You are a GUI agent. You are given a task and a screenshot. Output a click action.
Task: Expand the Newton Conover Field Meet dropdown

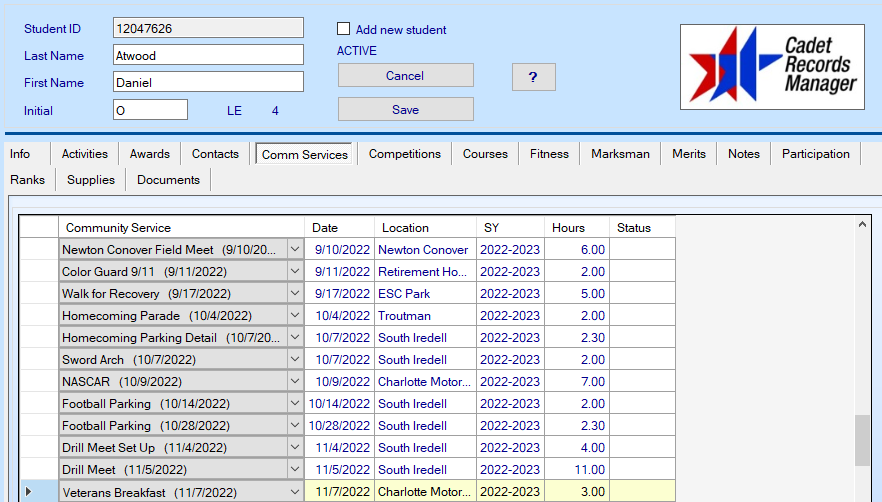tap(294, 250)
